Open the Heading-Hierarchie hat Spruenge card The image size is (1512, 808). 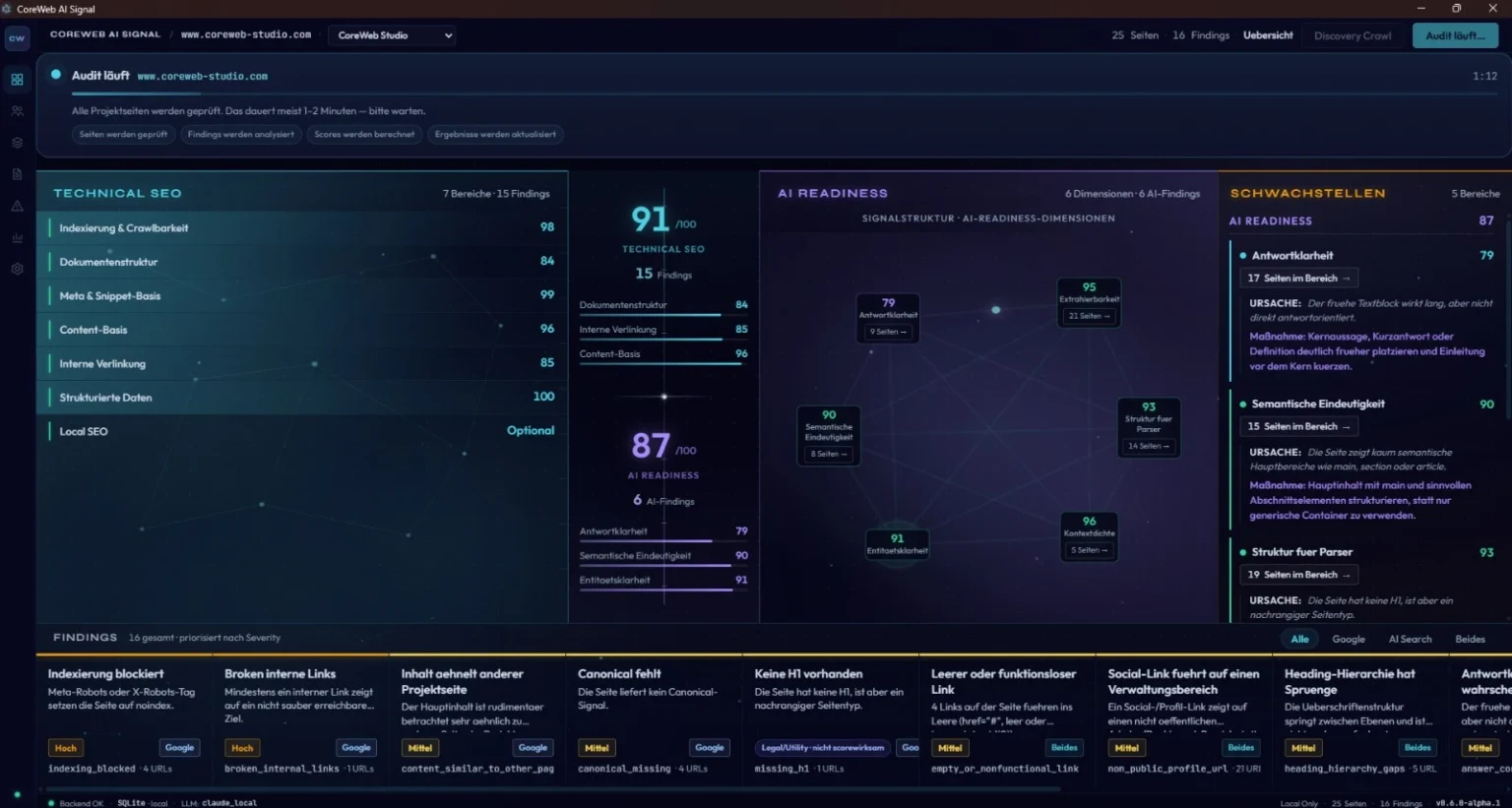(x=1360, y=719)
